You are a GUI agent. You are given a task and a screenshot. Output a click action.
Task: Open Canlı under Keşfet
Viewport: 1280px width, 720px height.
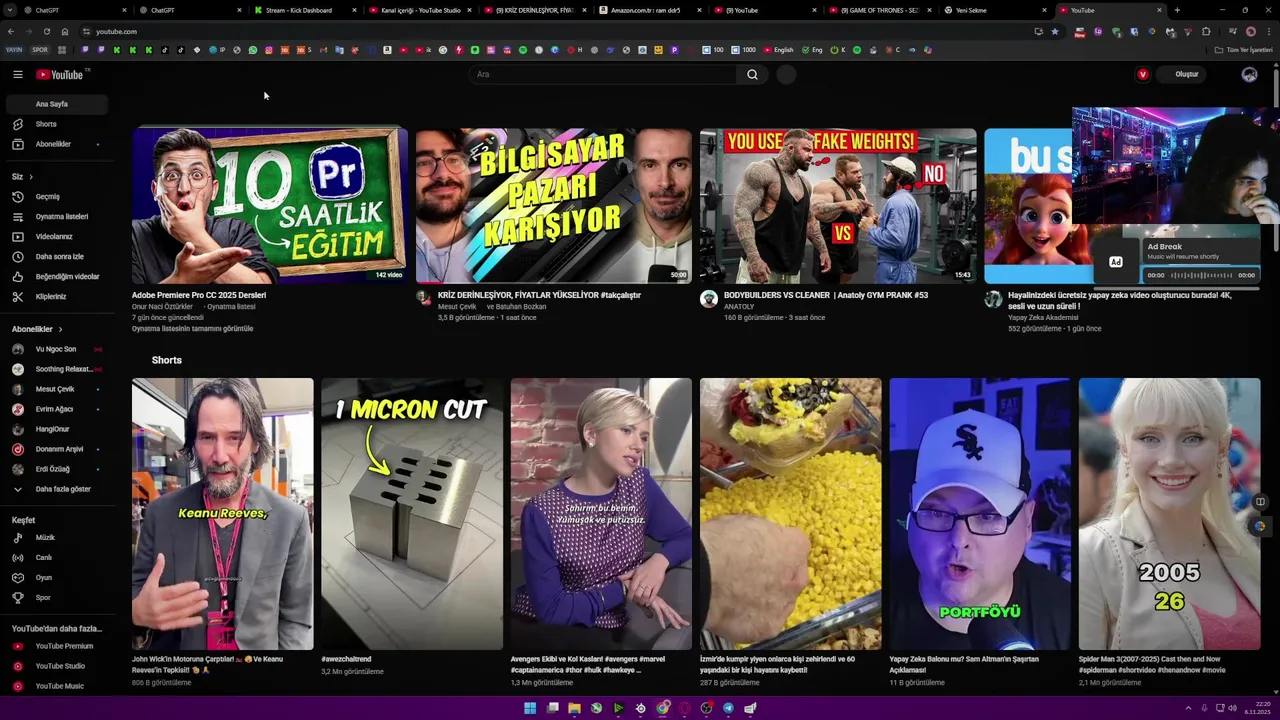coord(56,558)
